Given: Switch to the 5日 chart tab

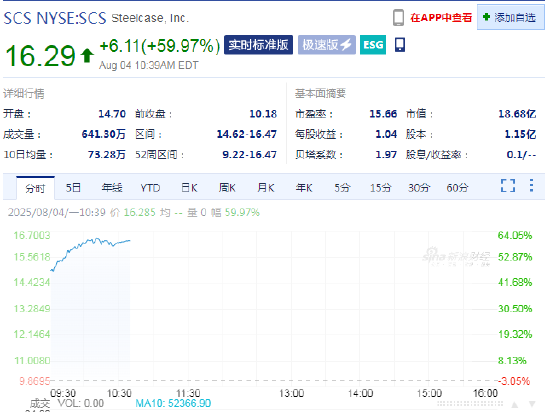Looking at the screenshot, I should click(73, 188).
